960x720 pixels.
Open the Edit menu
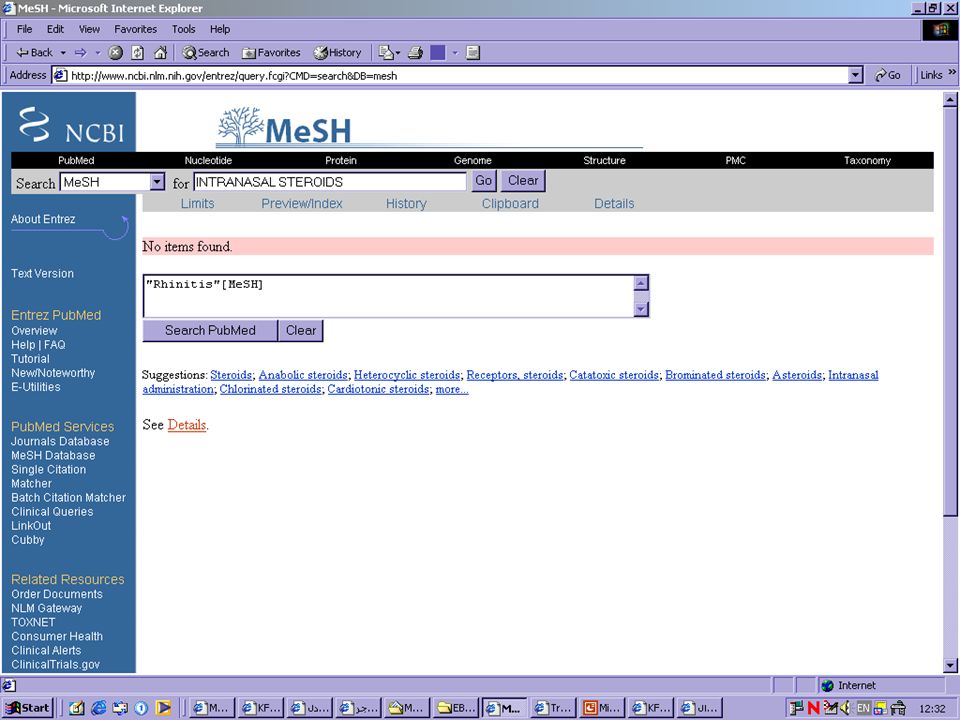tap(56, 29)
